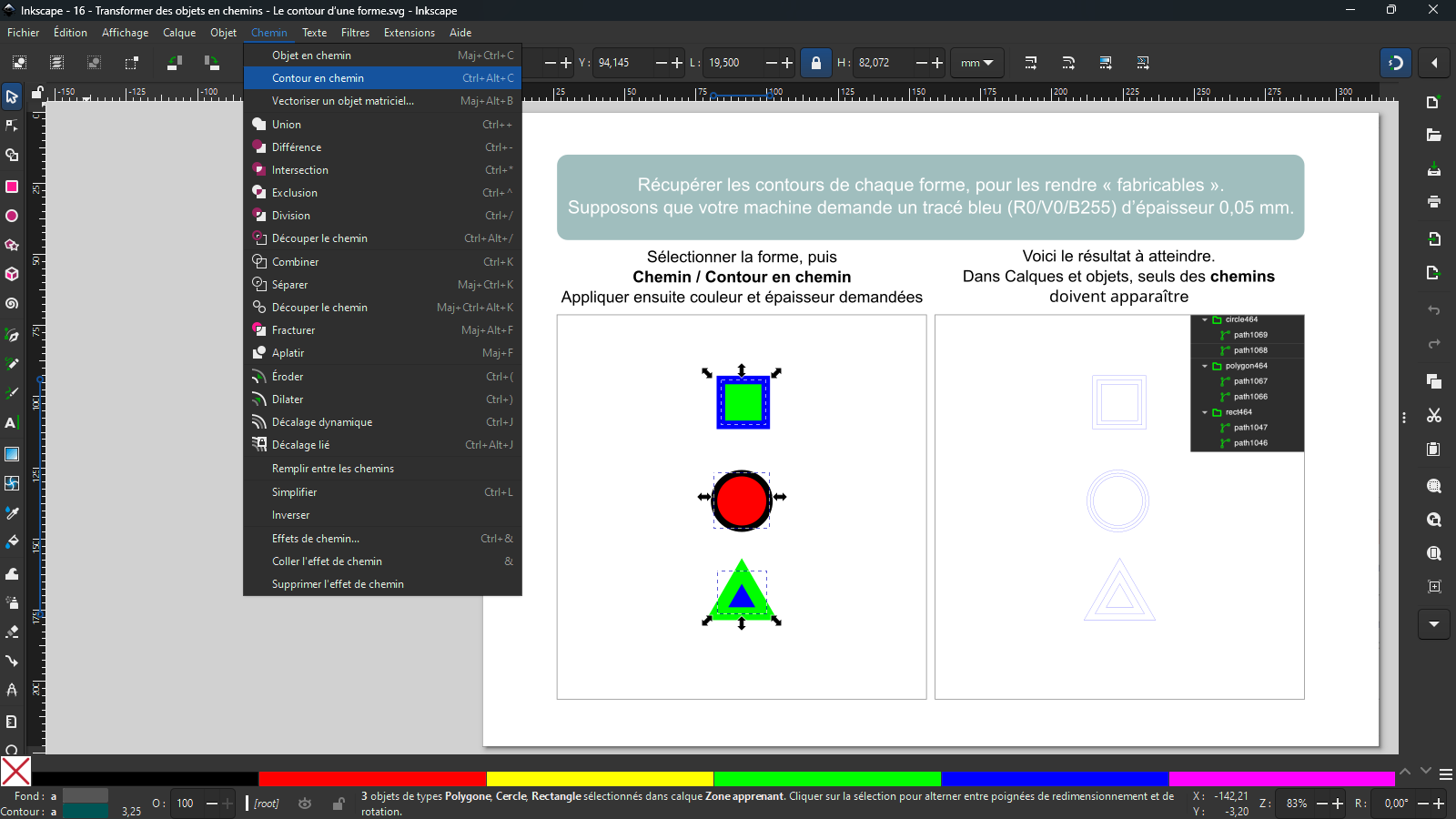Click the Print document icon
1456x819 pixels.
(1434, 202)
